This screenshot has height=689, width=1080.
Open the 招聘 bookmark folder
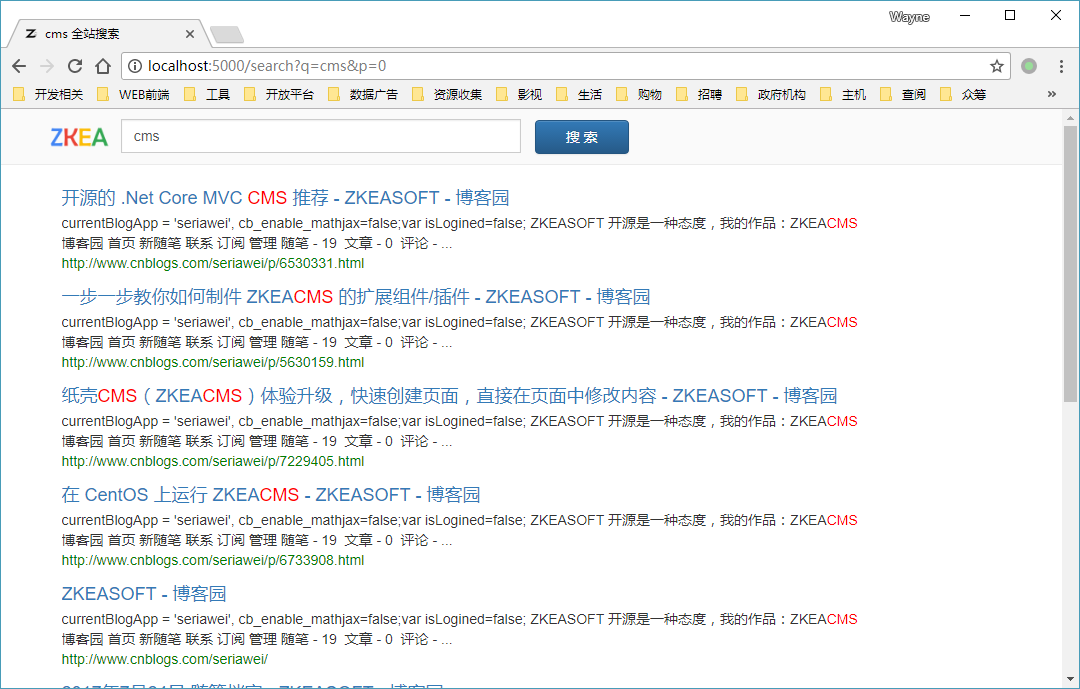pyautogui.click(x=699, y=94)
